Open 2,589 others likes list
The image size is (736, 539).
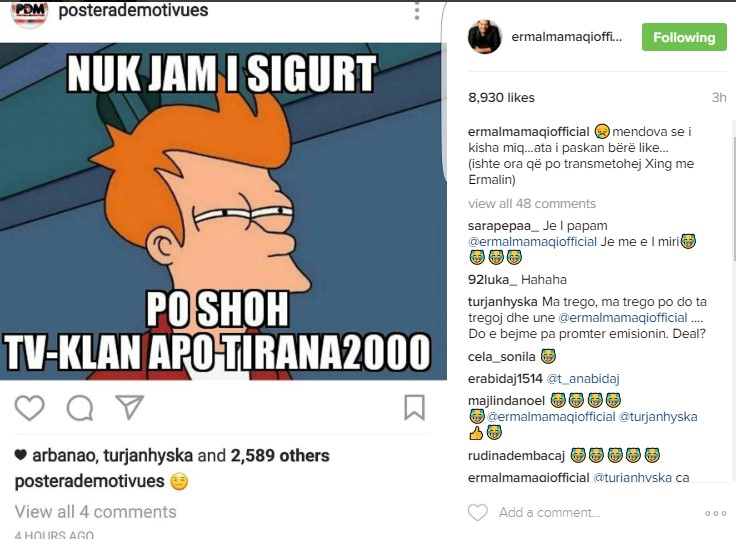(280, 455)
